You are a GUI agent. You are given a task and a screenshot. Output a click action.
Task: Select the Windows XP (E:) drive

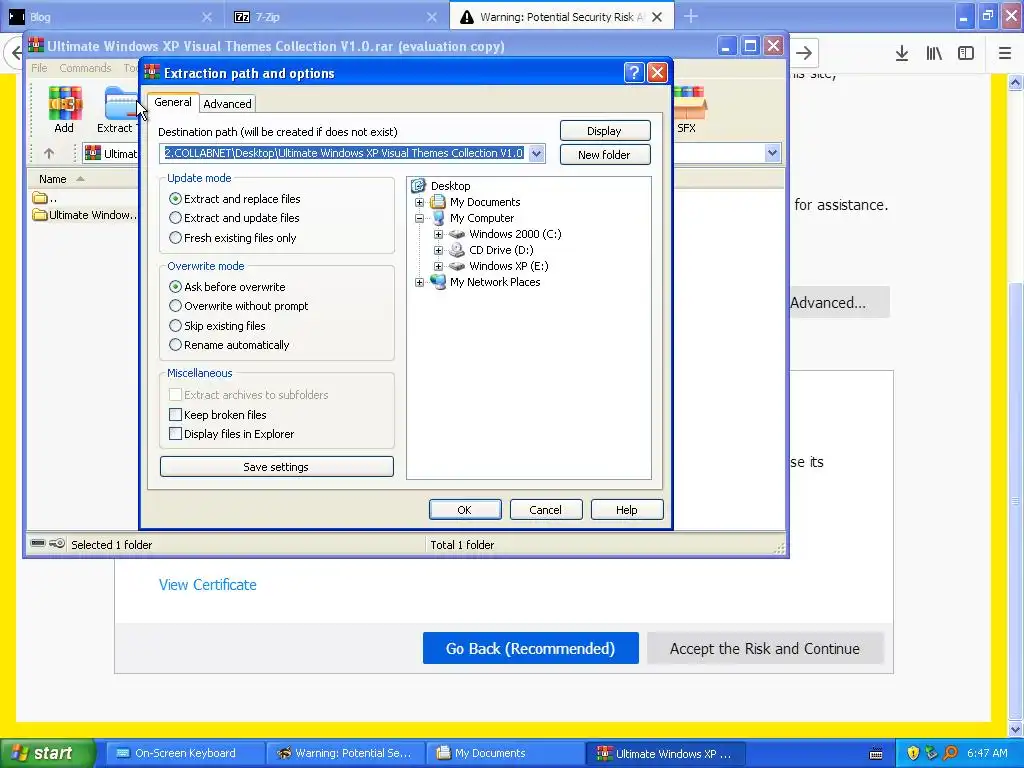[x=509, y=266]
